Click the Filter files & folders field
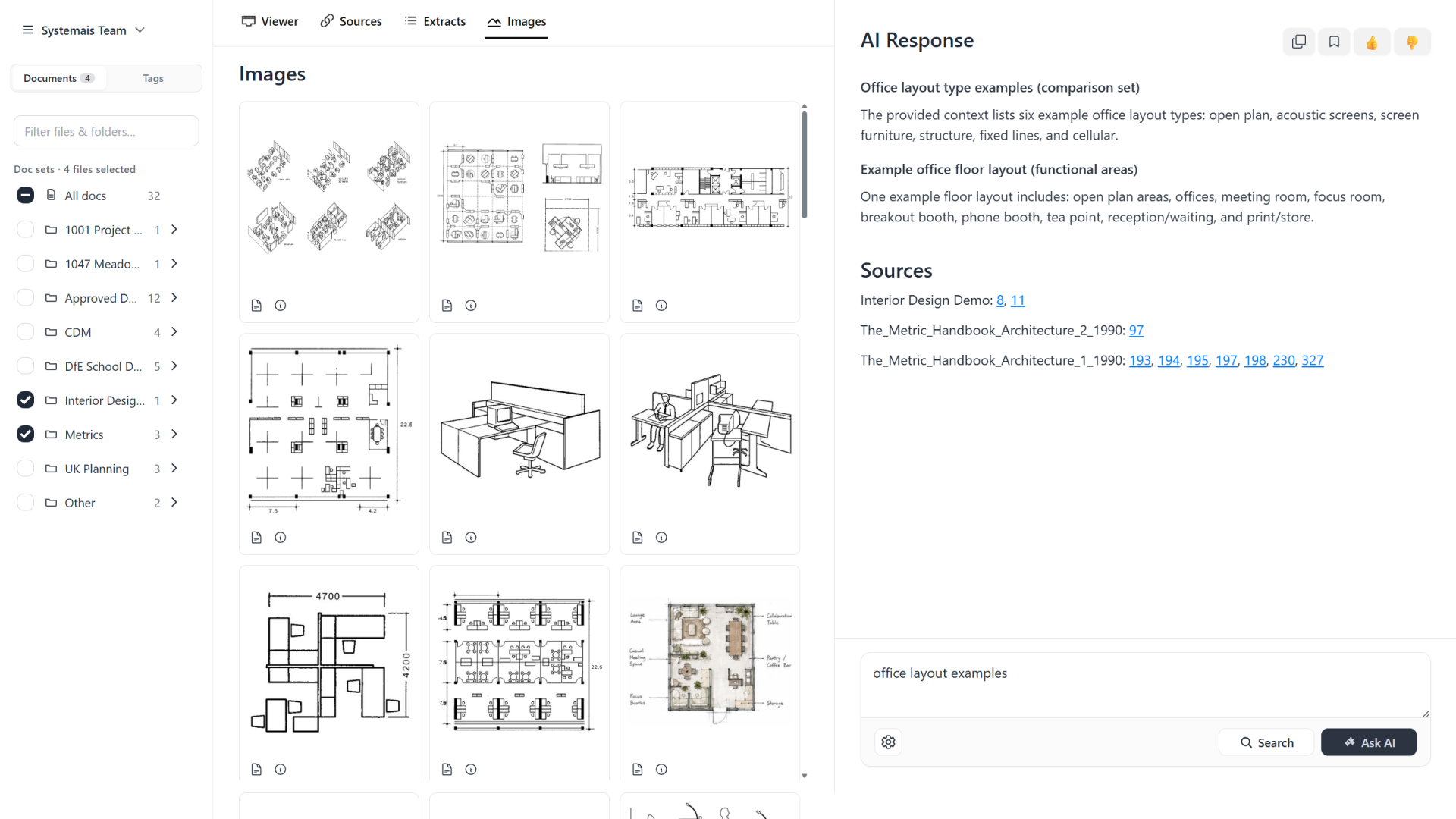Image resolution: width=1456 pixels, height=819 pixels. point(106,131)
